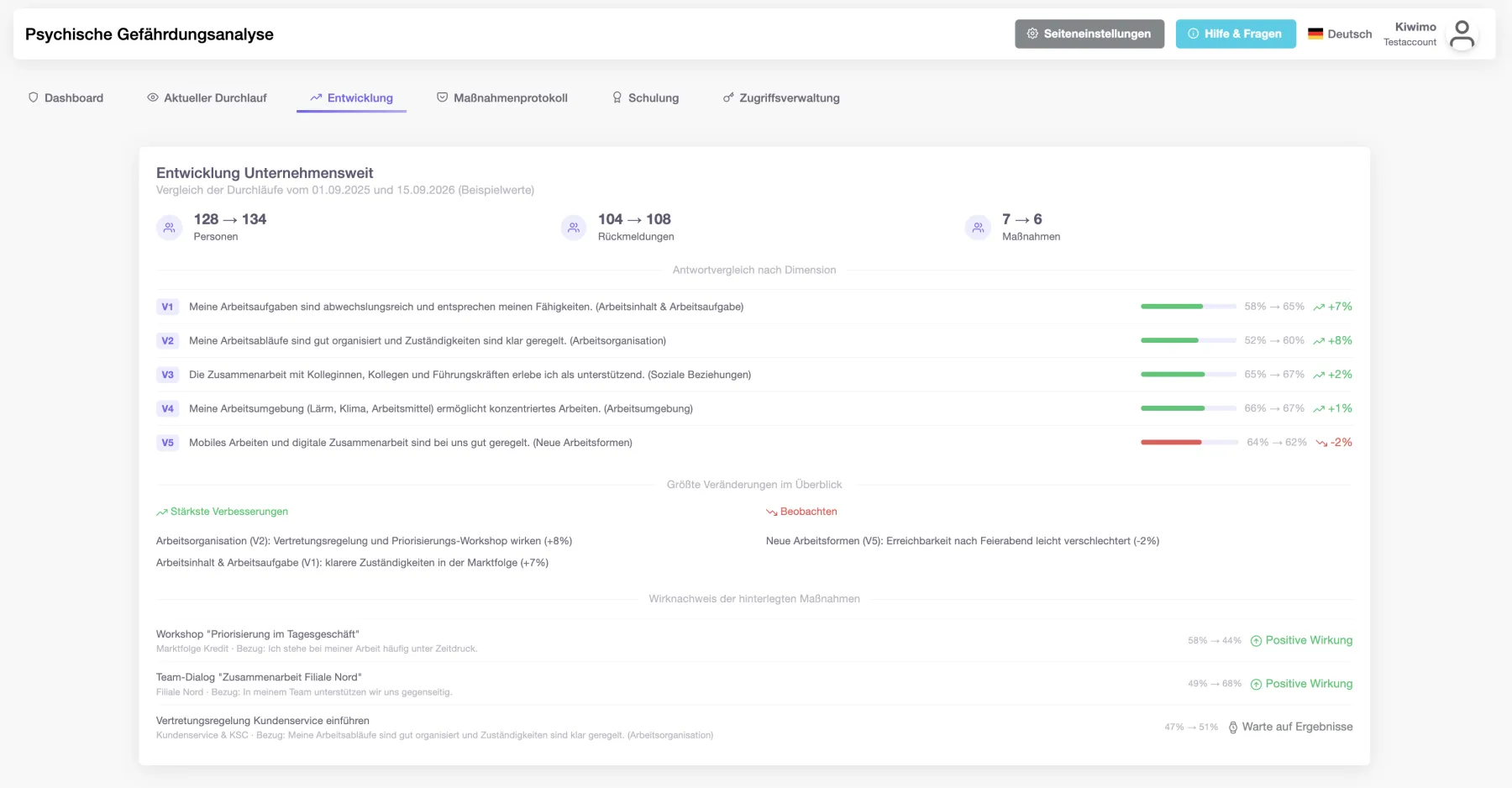Viewport: 1512px width, 788px height.
Task: Click the 66% → 67% value for V4
Action: (x=1274, y=408)
